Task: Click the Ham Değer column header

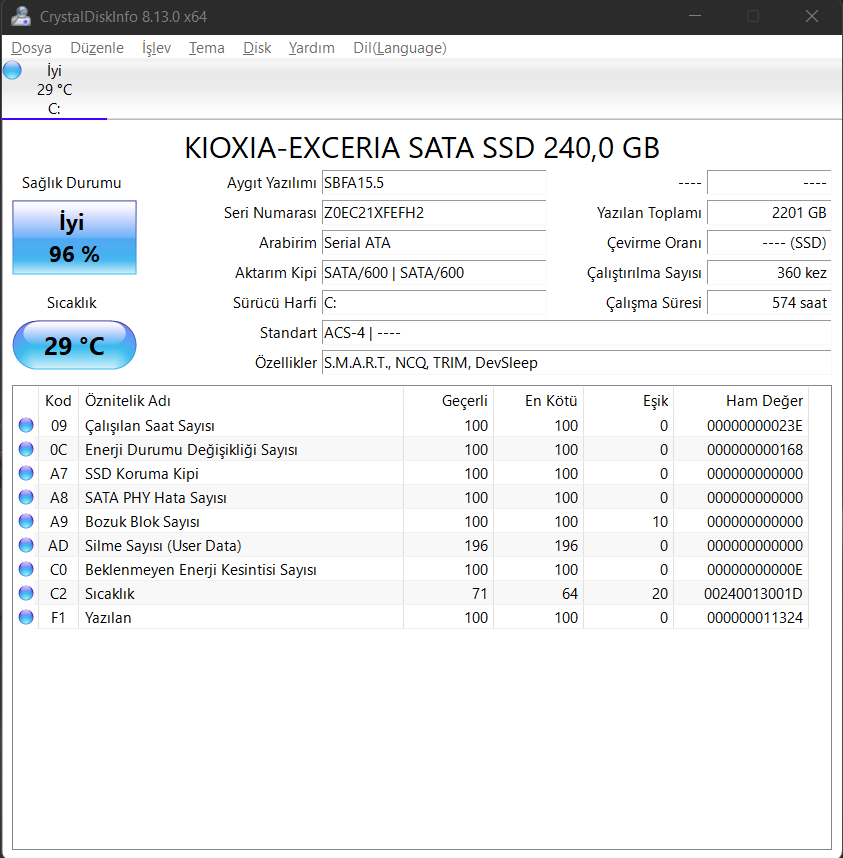Action: pos(741,401)
